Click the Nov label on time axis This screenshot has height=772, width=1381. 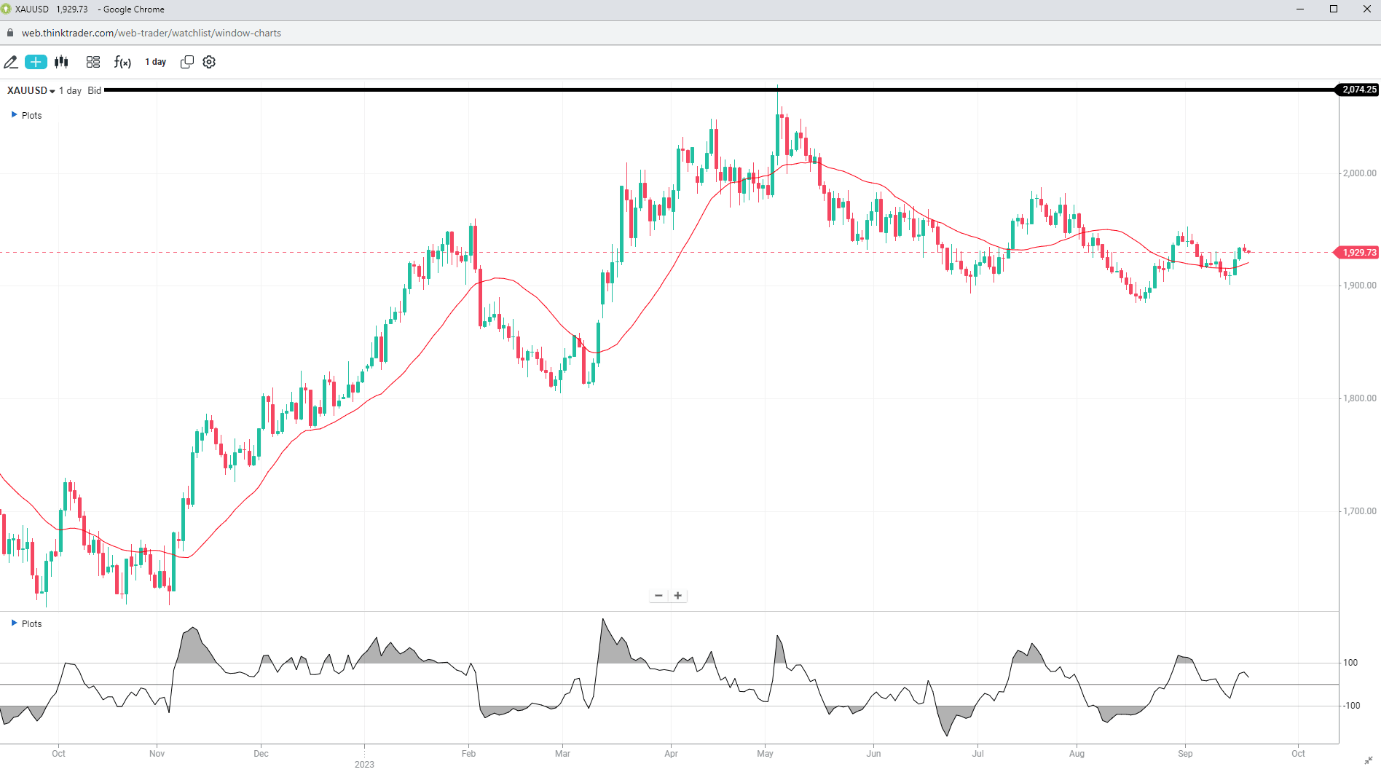[x=155, y=753]
